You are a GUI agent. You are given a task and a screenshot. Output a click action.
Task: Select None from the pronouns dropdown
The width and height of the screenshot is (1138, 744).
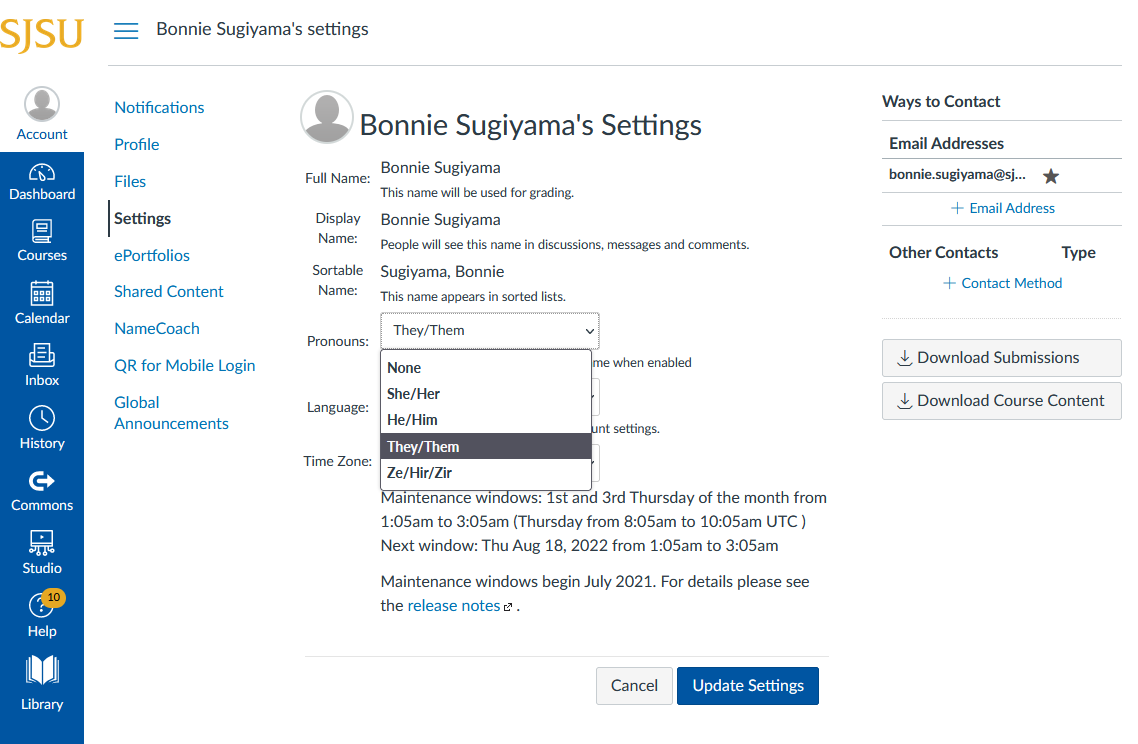404,367
